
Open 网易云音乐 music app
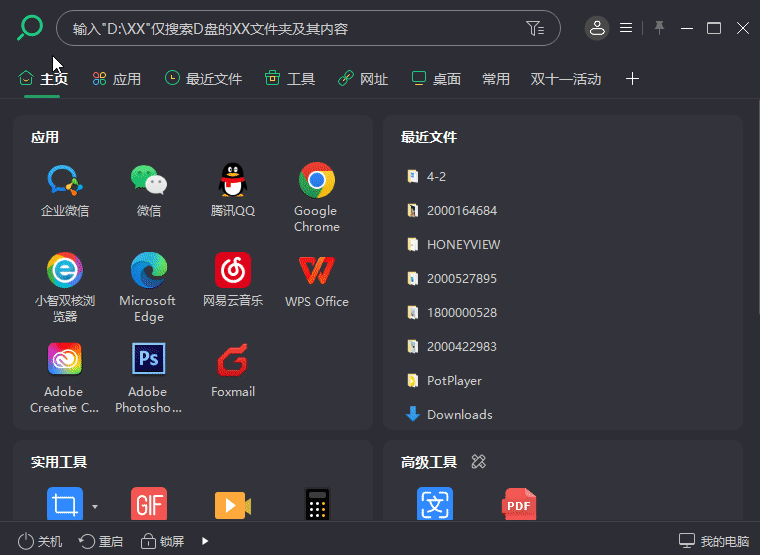click(x=233, y=270)
